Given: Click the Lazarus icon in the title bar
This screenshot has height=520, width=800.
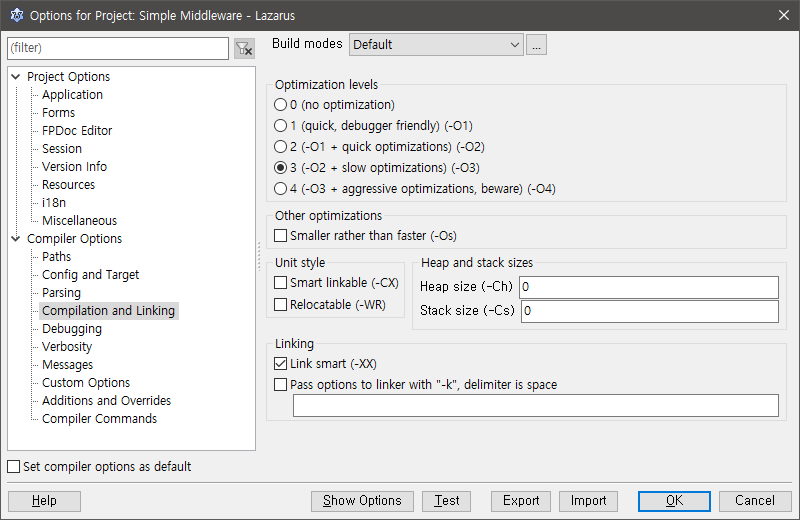Looking at the screenshot, I should [x=16, y=15].
